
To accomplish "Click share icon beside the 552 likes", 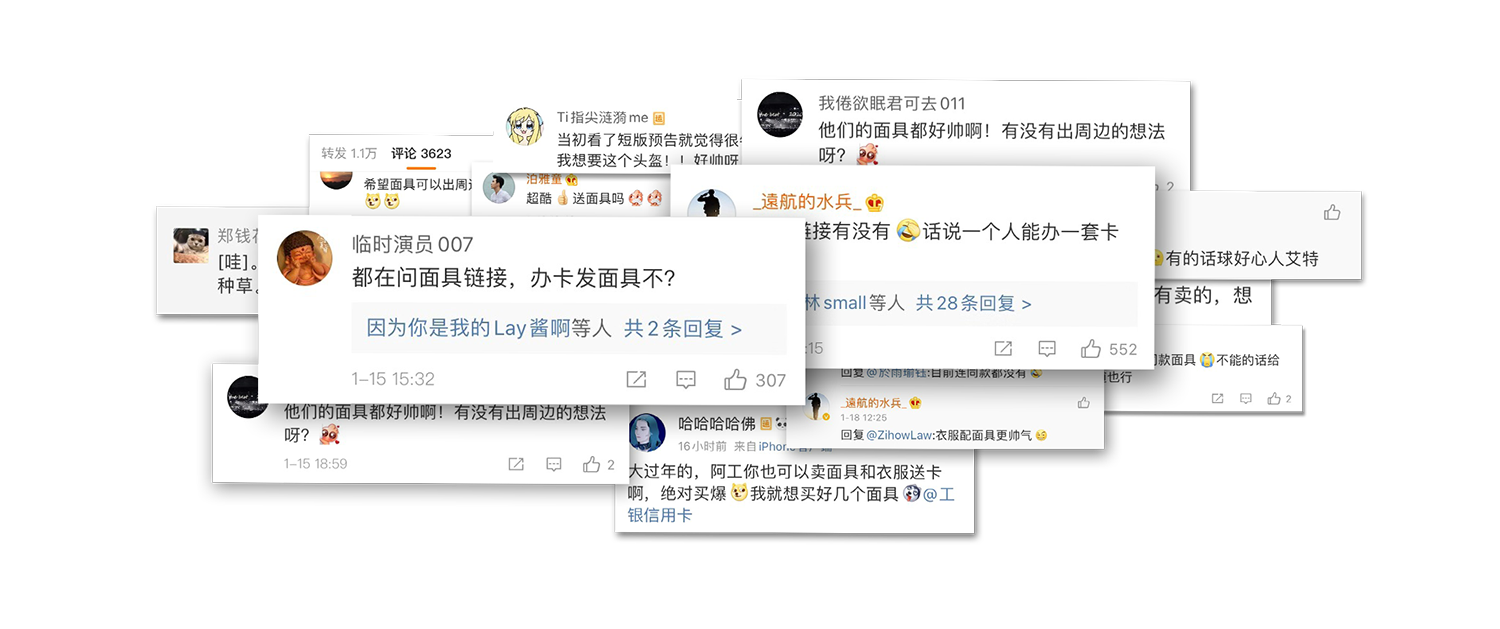I will pos(1003,349).
